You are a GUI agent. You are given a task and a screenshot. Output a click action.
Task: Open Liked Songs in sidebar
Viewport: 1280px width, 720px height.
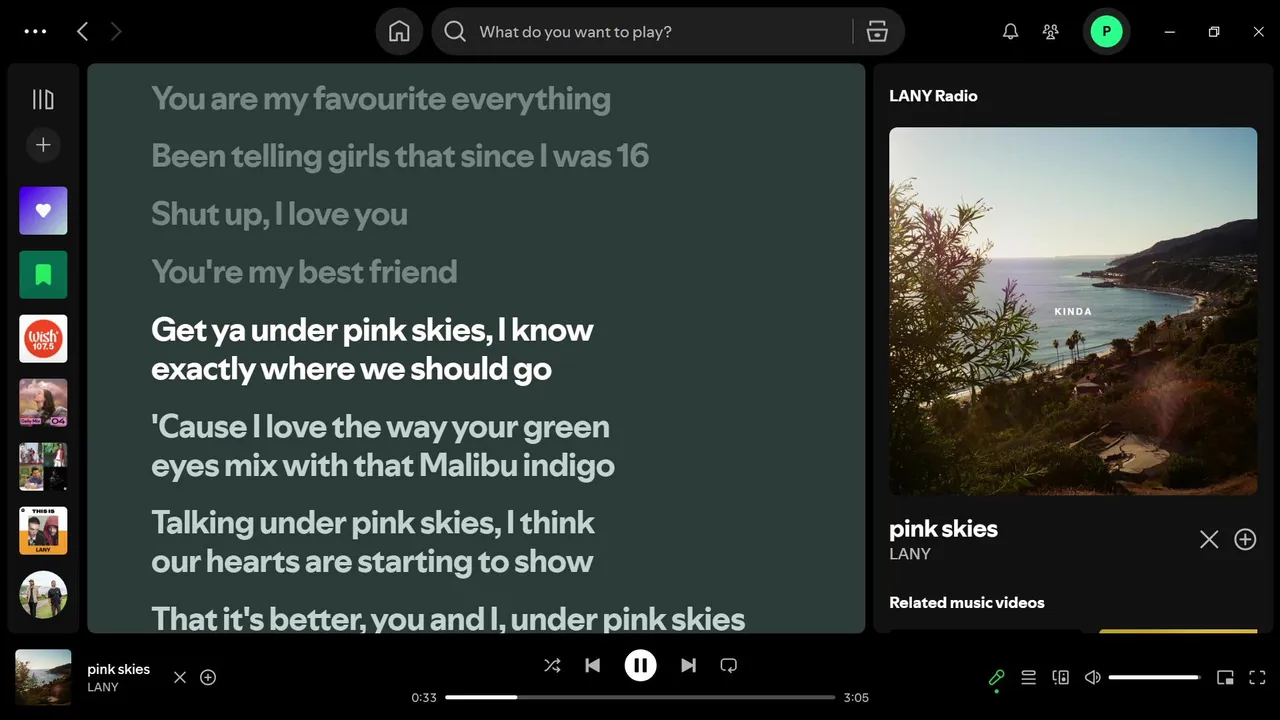[43, 211]
